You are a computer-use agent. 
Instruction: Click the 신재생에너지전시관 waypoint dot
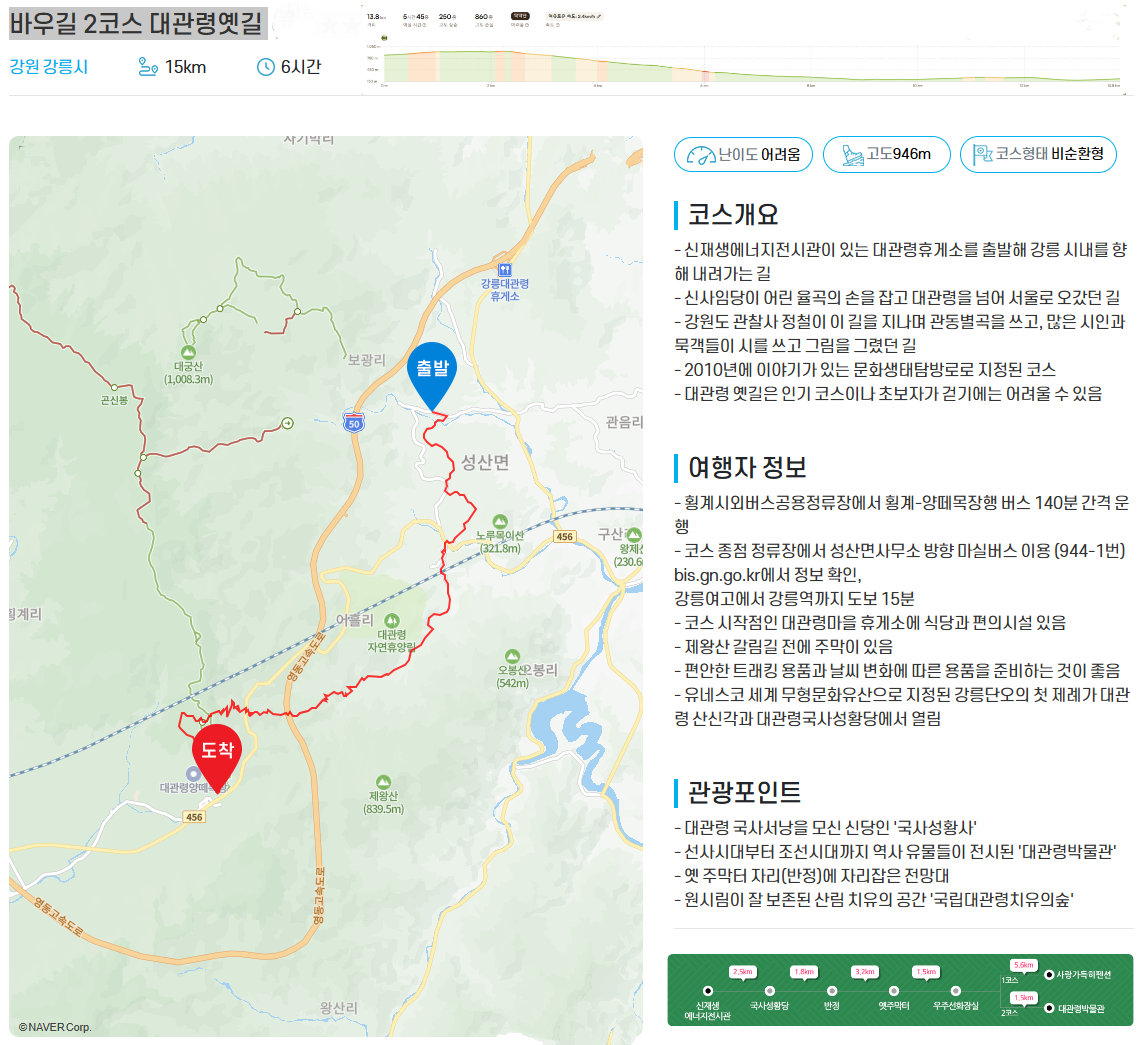click(708, 990)
